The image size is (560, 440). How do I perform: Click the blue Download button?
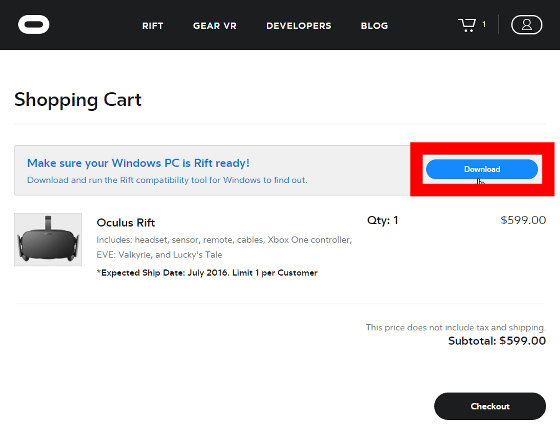[482, 169]
